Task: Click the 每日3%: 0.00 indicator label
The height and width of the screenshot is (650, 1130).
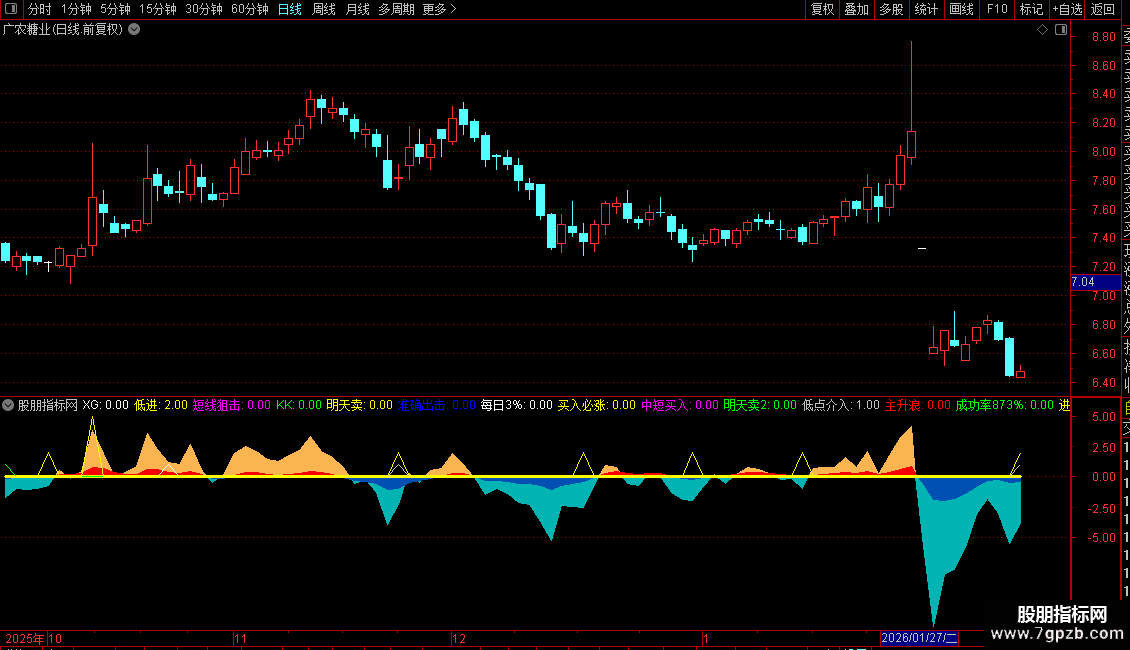Action: [x=517, y=405]
